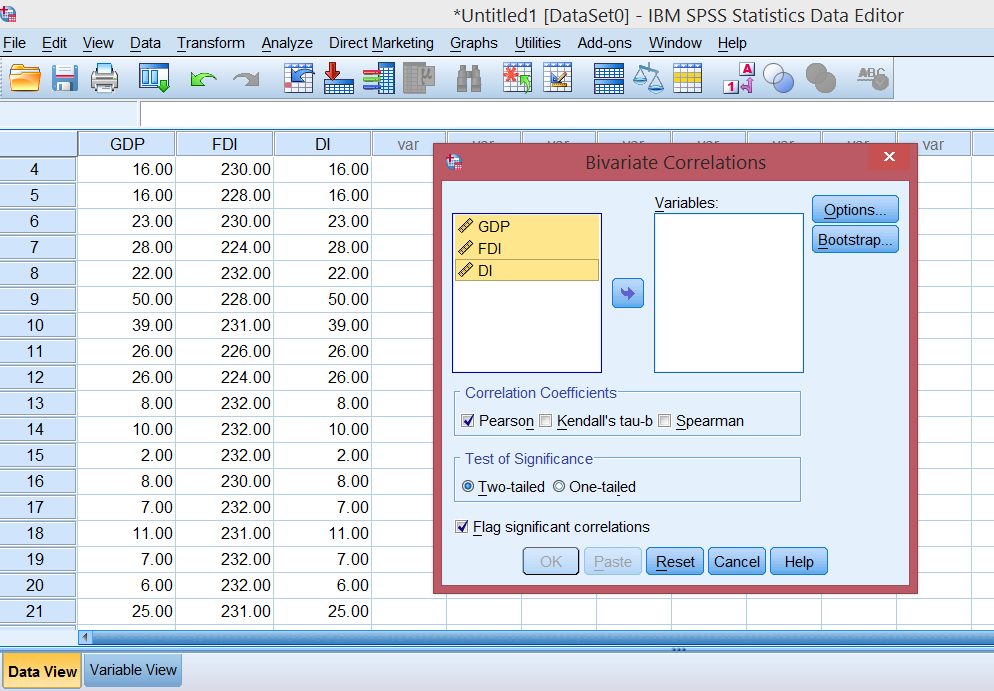The height and width of the screenshot is (691, 994).
Task: Open the Window menu
Action: click(674, 43)
